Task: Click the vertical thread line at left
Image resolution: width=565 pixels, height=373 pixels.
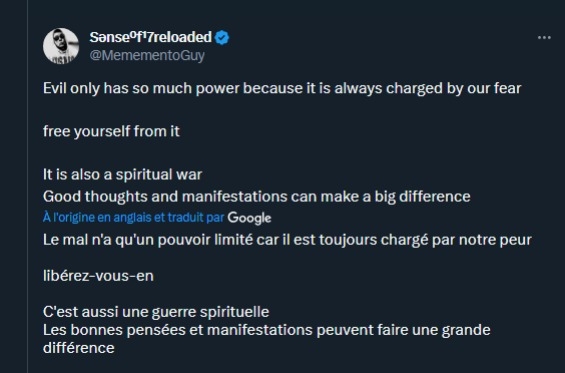Action: pos(27,186)
